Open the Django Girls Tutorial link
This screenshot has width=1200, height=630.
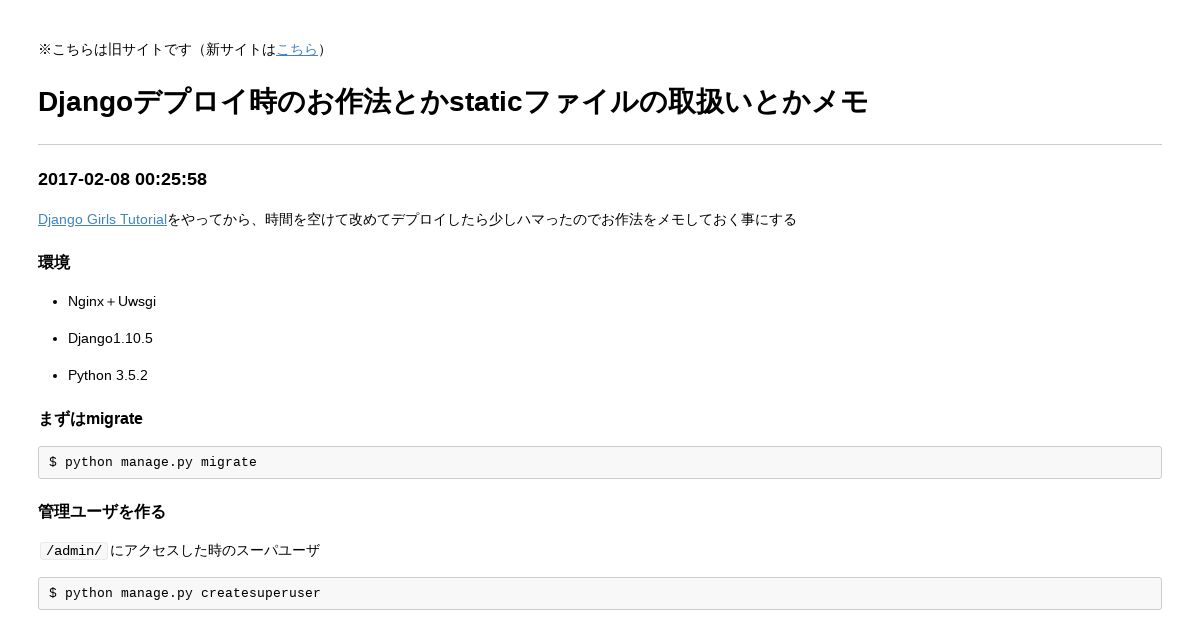coord(102,219)
